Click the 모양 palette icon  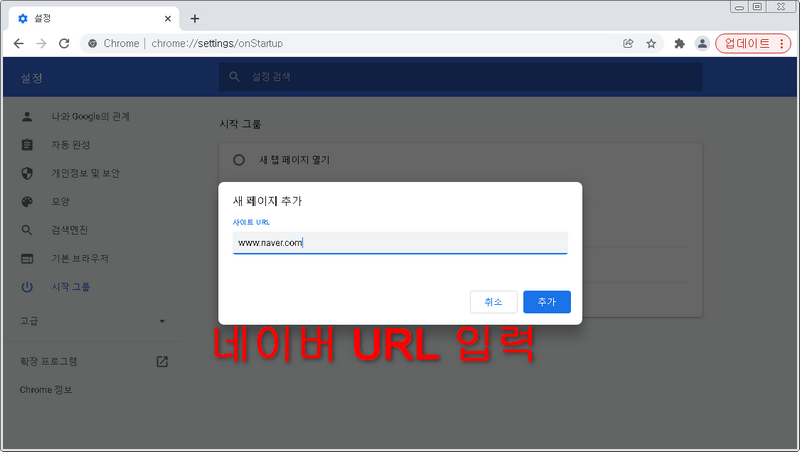pos(27,202)
